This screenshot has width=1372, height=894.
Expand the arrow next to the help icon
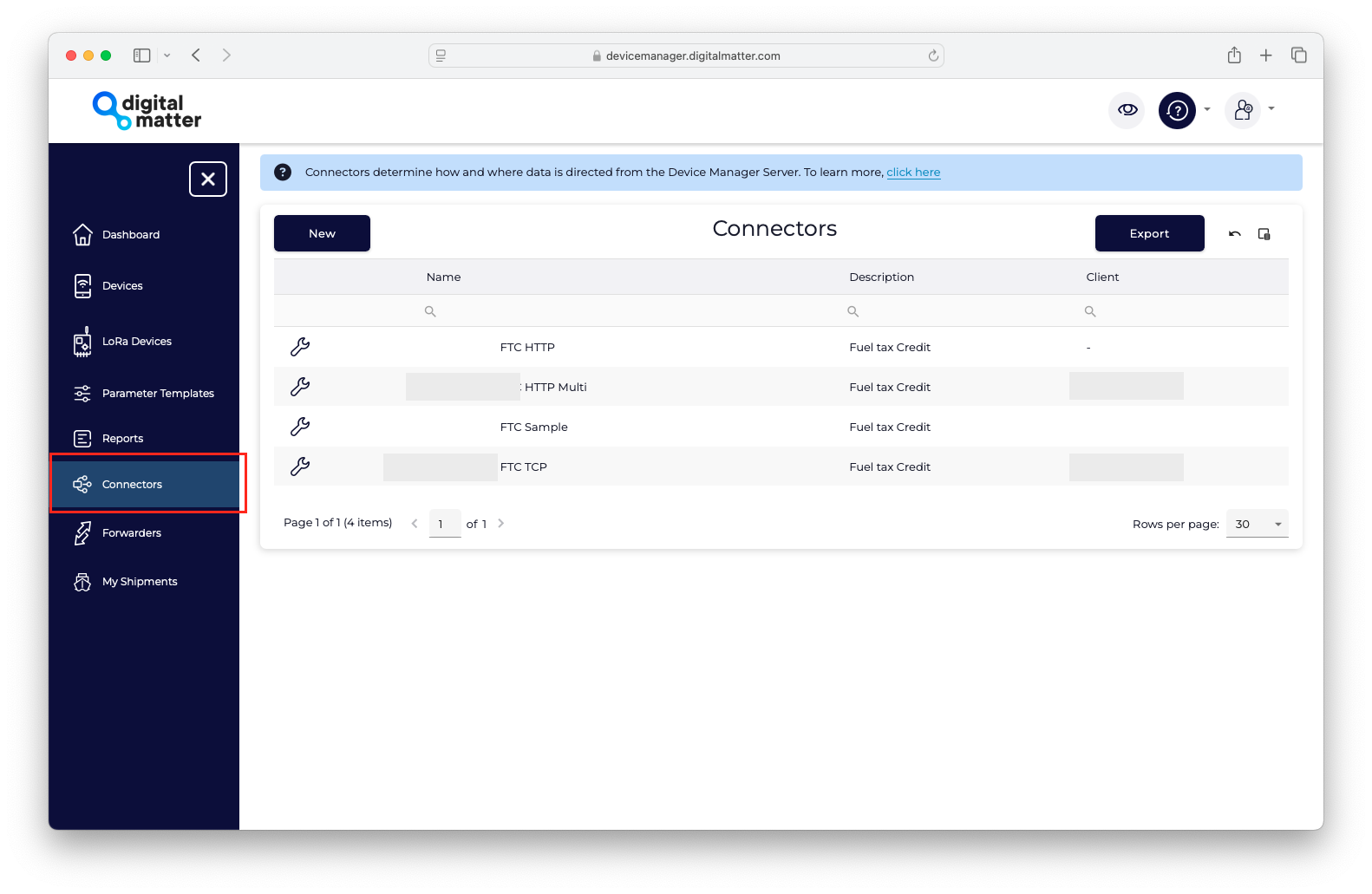point(1207,109)
